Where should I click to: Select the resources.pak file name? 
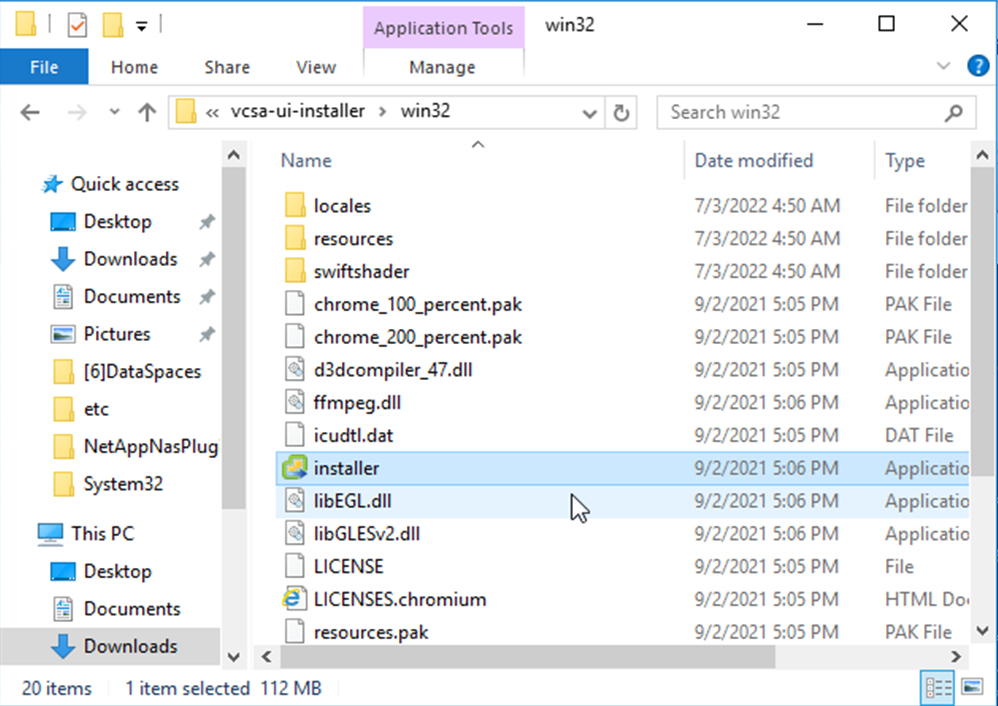tap(370, 632)
